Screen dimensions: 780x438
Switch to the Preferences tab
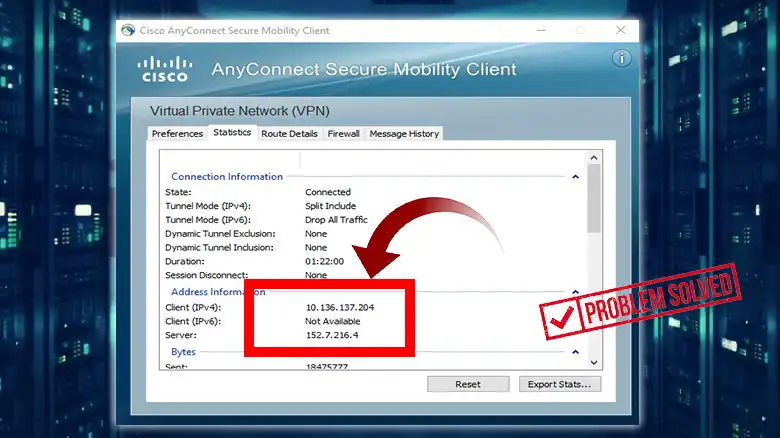[177, 133]
